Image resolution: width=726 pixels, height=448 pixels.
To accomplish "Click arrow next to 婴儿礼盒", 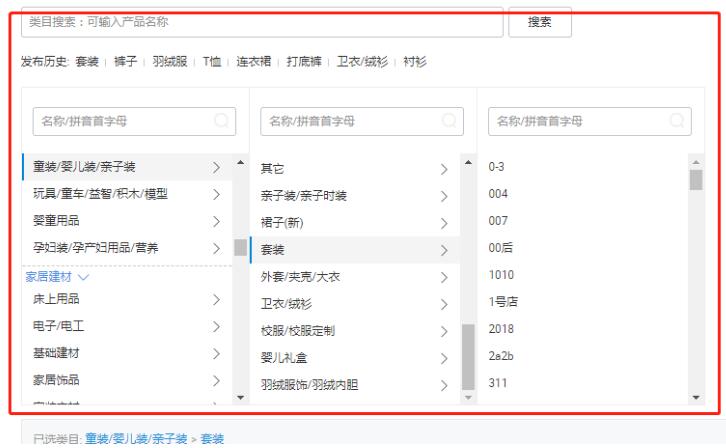I will [x=443, y=357].
